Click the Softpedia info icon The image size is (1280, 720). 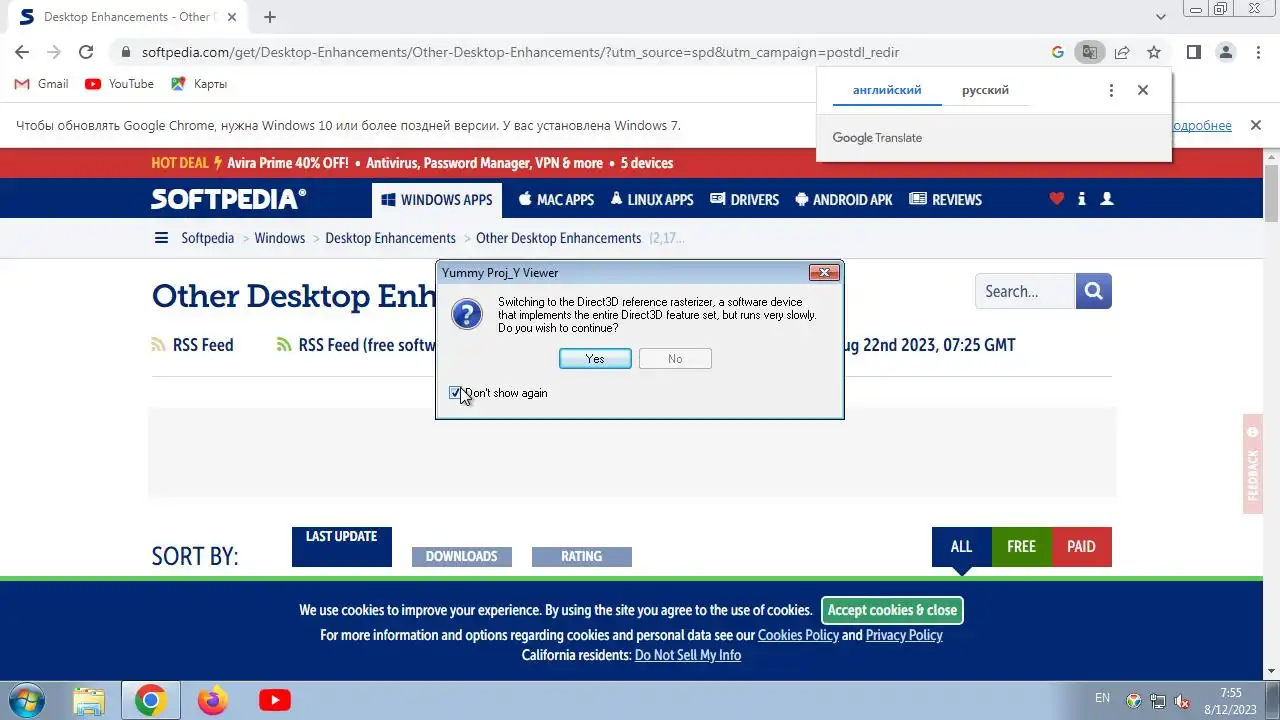[x=1082, y=199]
